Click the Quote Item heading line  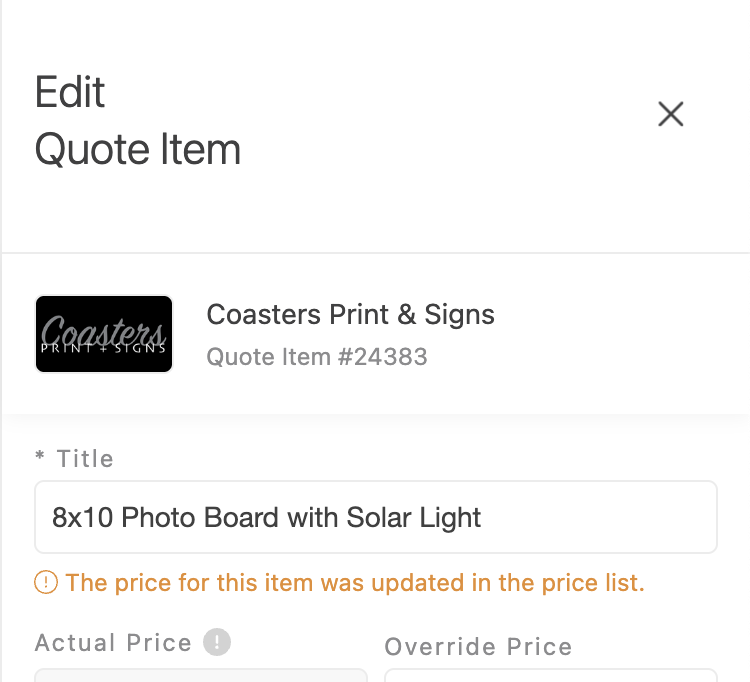click(x=138, y=151)
